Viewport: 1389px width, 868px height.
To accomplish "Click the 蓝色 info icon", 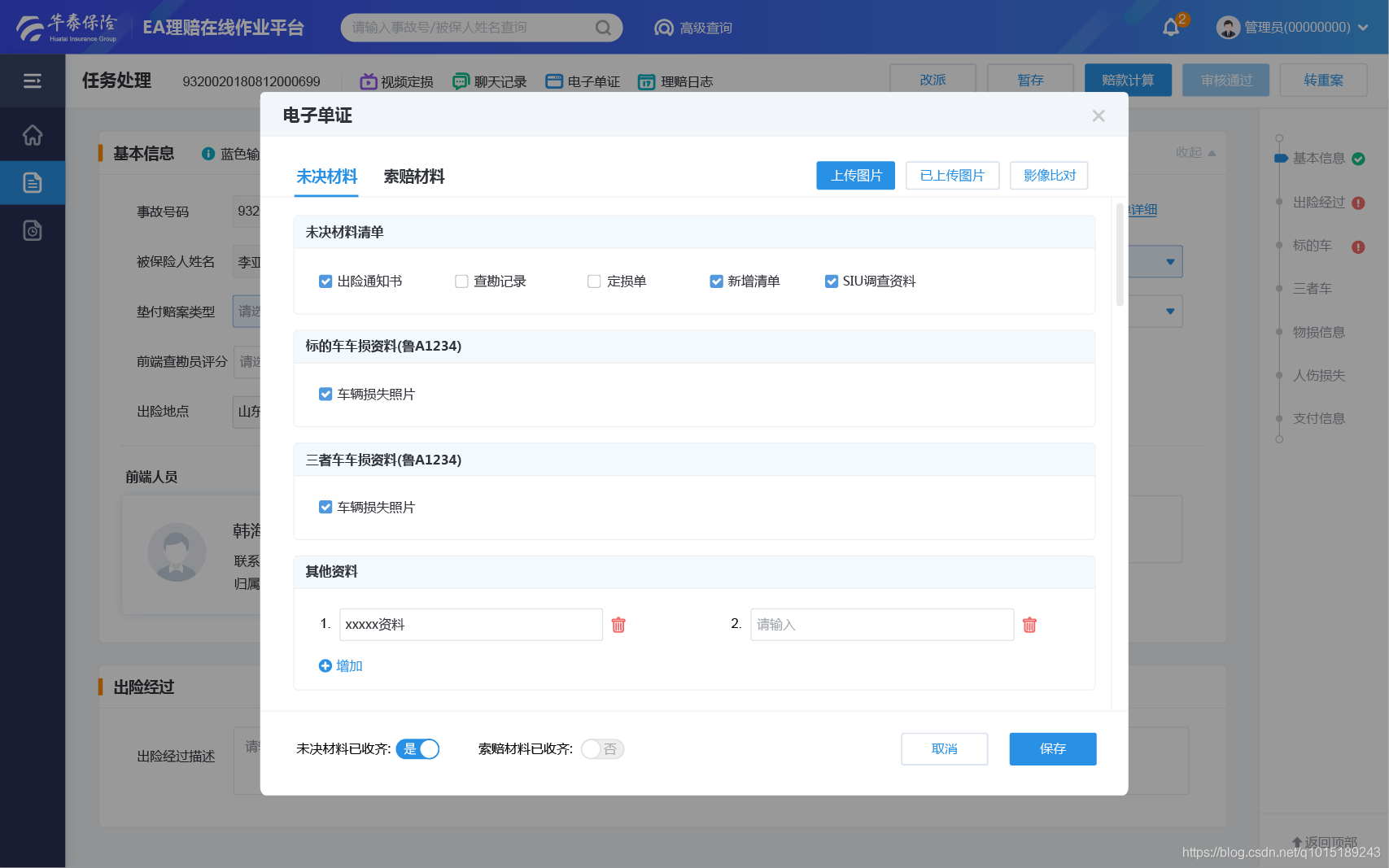I will point(208,154).
